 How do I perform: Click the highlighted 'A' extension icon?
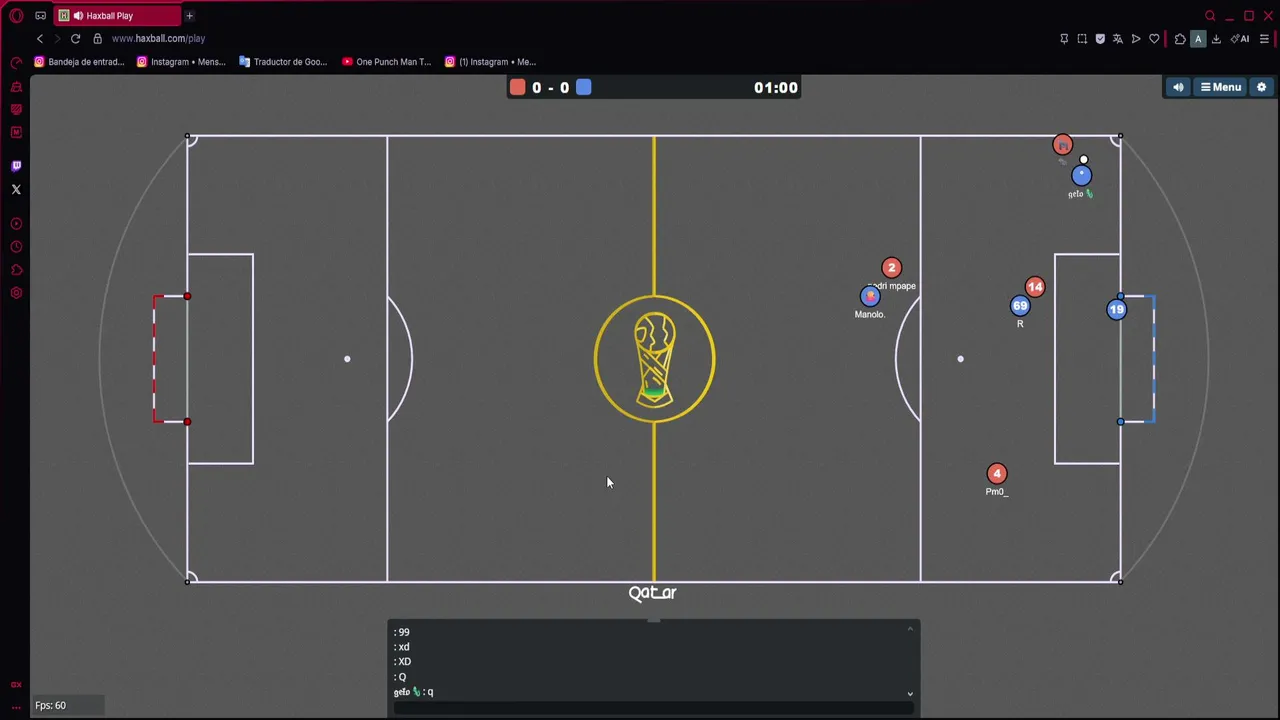point(1198,39)
